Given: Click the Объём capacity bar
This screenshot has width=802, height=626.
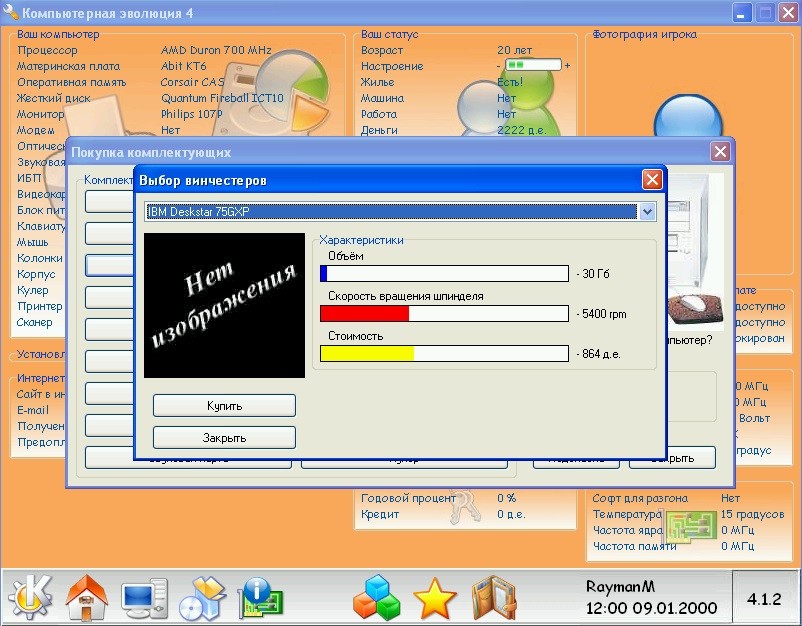Looking at the screenshot, I should 444,273.
